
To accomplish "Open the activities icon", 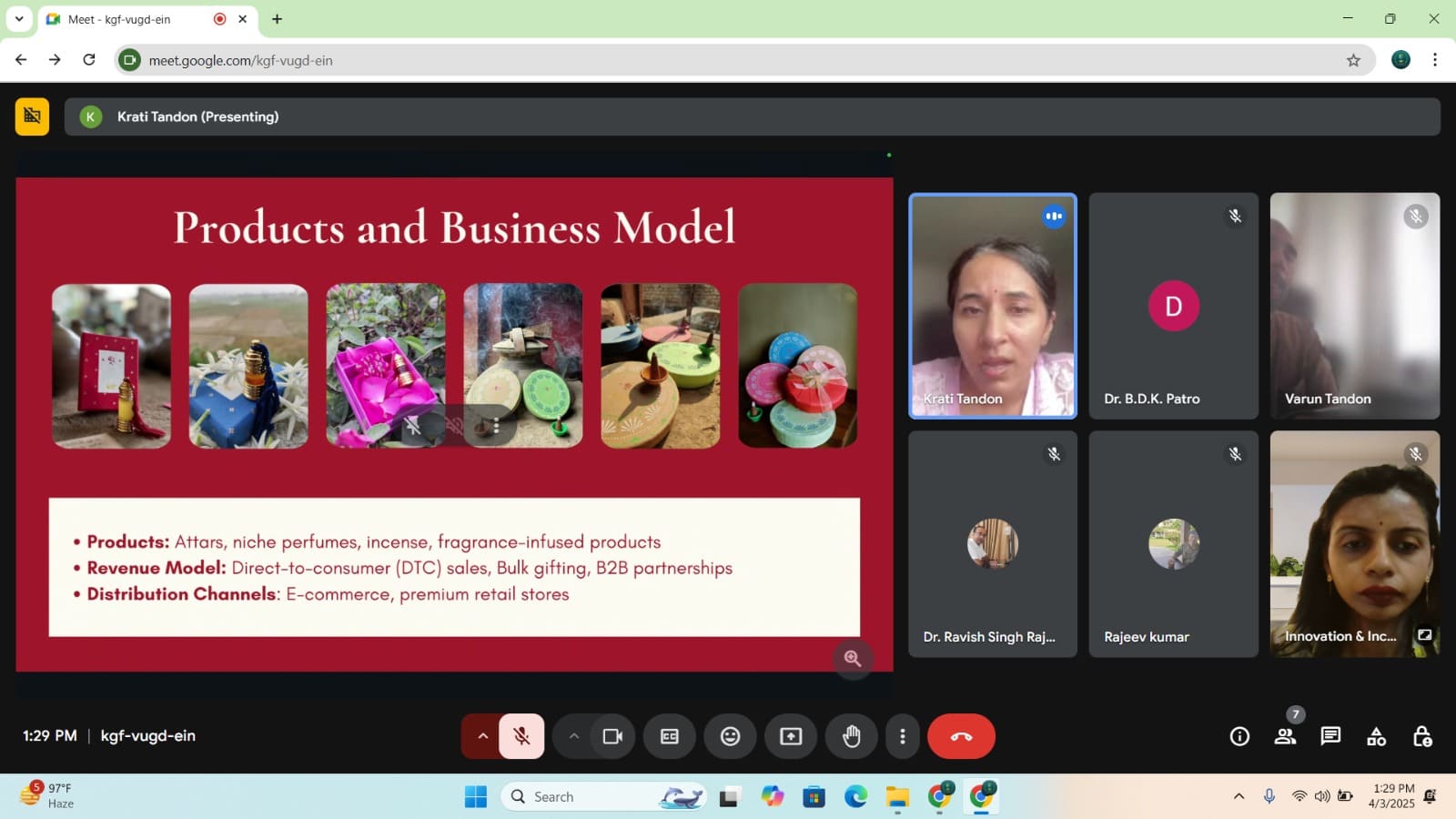I will pyautogui.click(x=1376, y=736).
